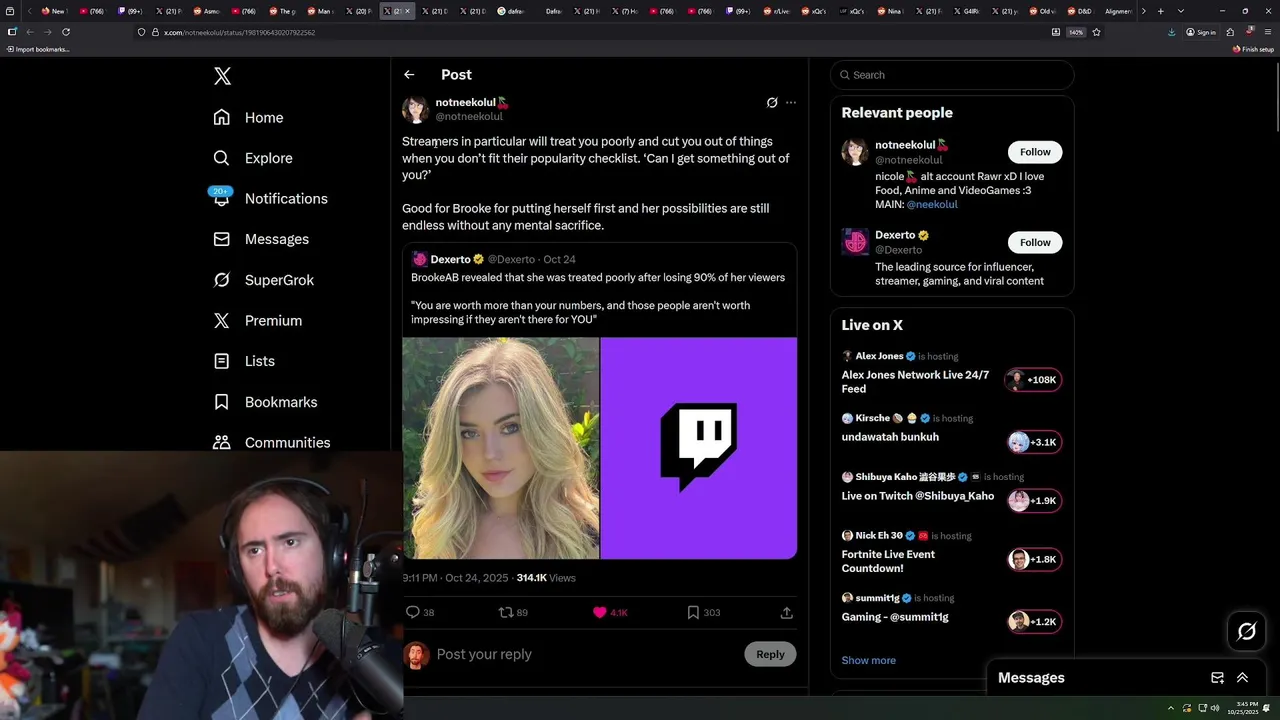
Task: Follow Dexerto in Relevant people
Action: pos(1035,242)
